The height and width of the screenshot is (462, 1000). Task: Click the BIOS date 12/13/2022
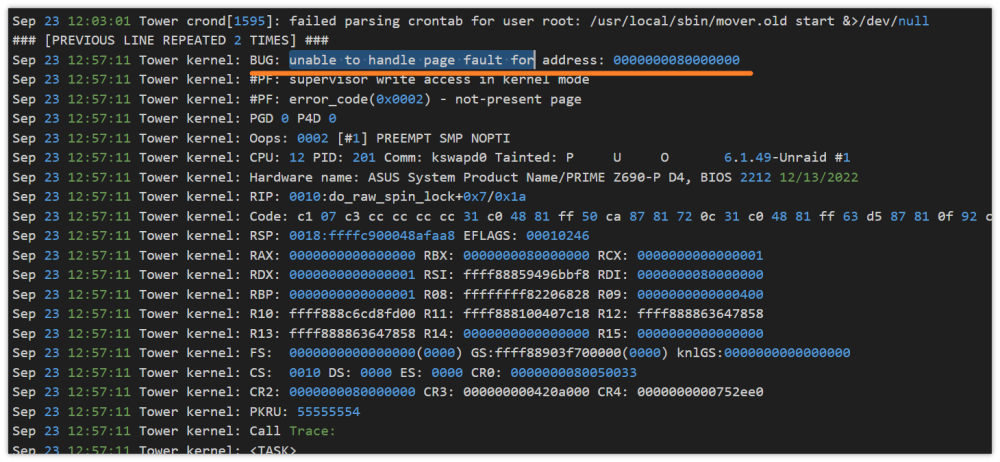819,178
